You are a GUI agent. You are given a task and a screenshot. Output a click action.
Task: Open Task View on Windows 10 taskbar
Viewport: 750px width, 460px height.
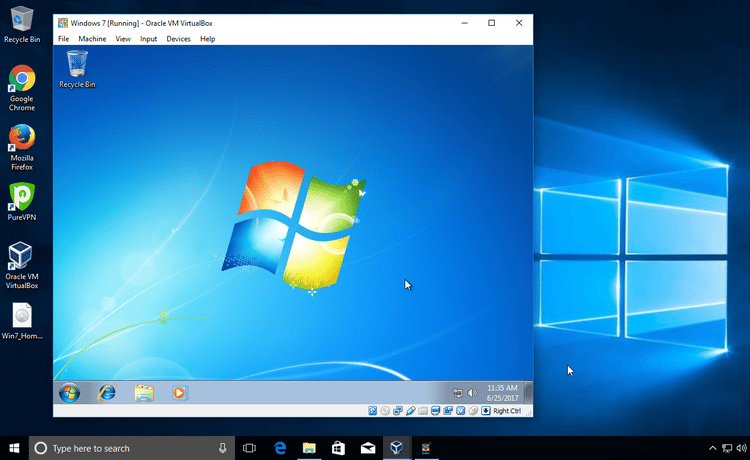(x=249, y=448)
